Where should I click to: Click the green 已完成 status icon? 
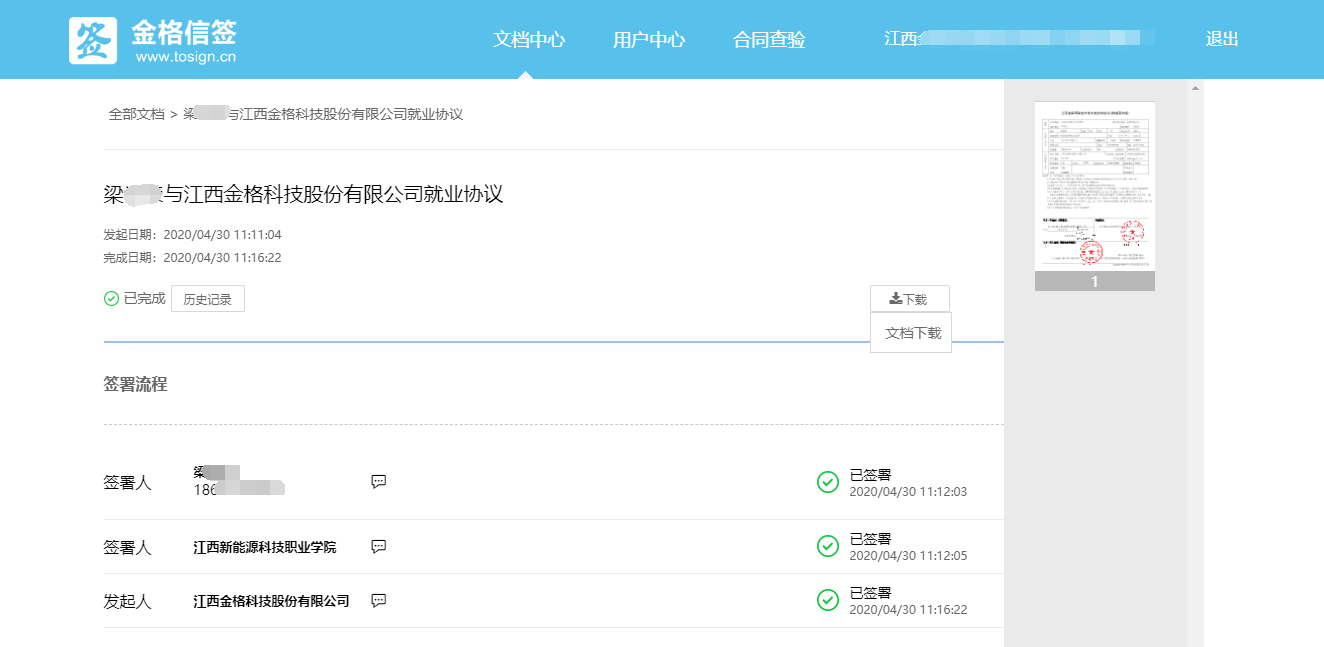click(x=112, y=299)
